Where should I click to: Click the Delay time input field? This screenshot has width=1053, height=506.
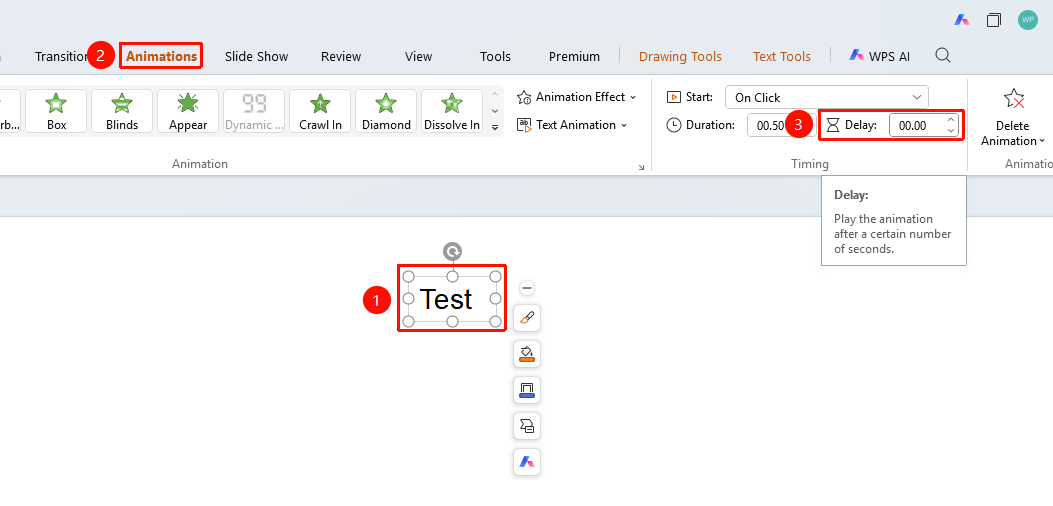coord(917,125)
